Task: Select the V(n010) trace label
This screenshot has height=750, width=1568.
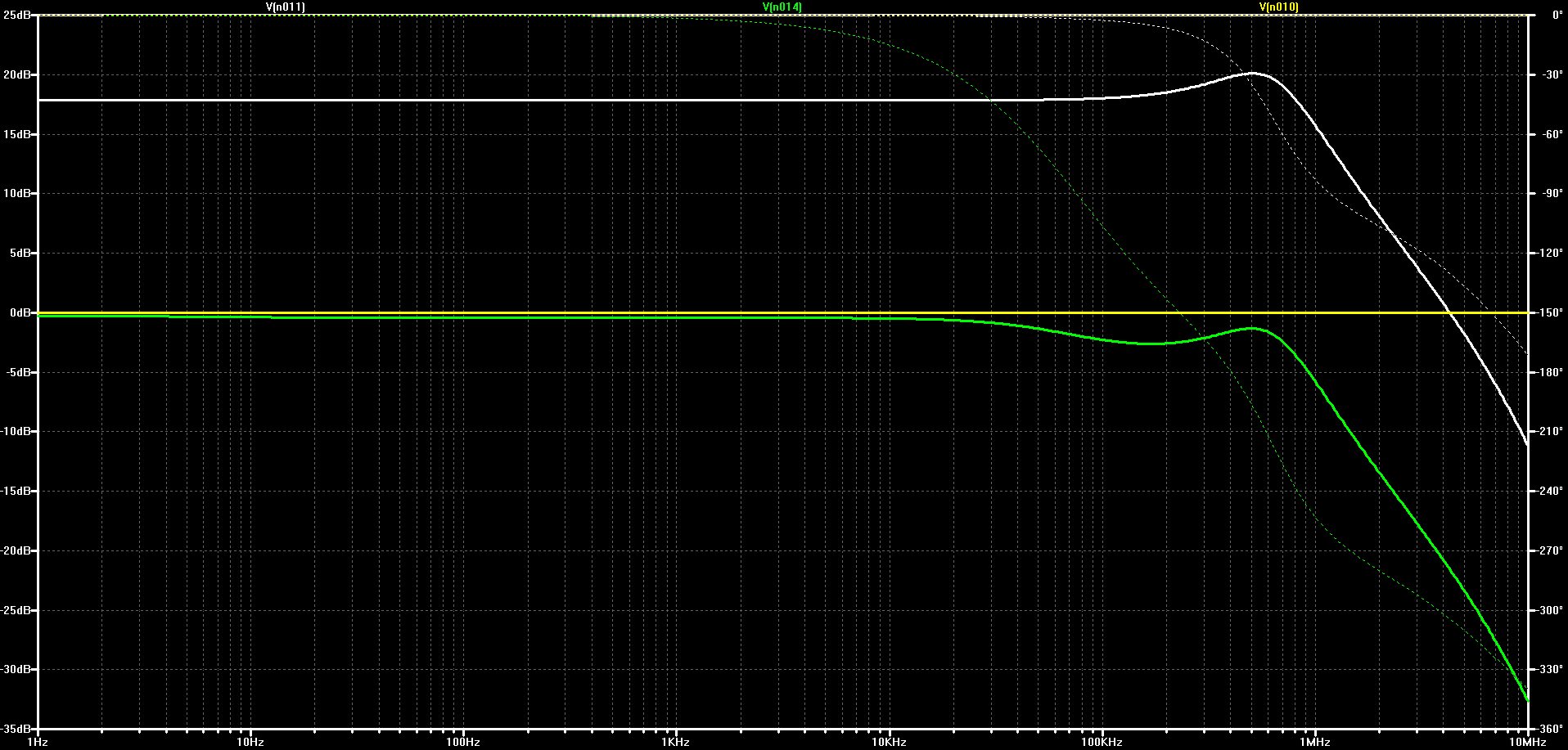Action: [1278, 7]
